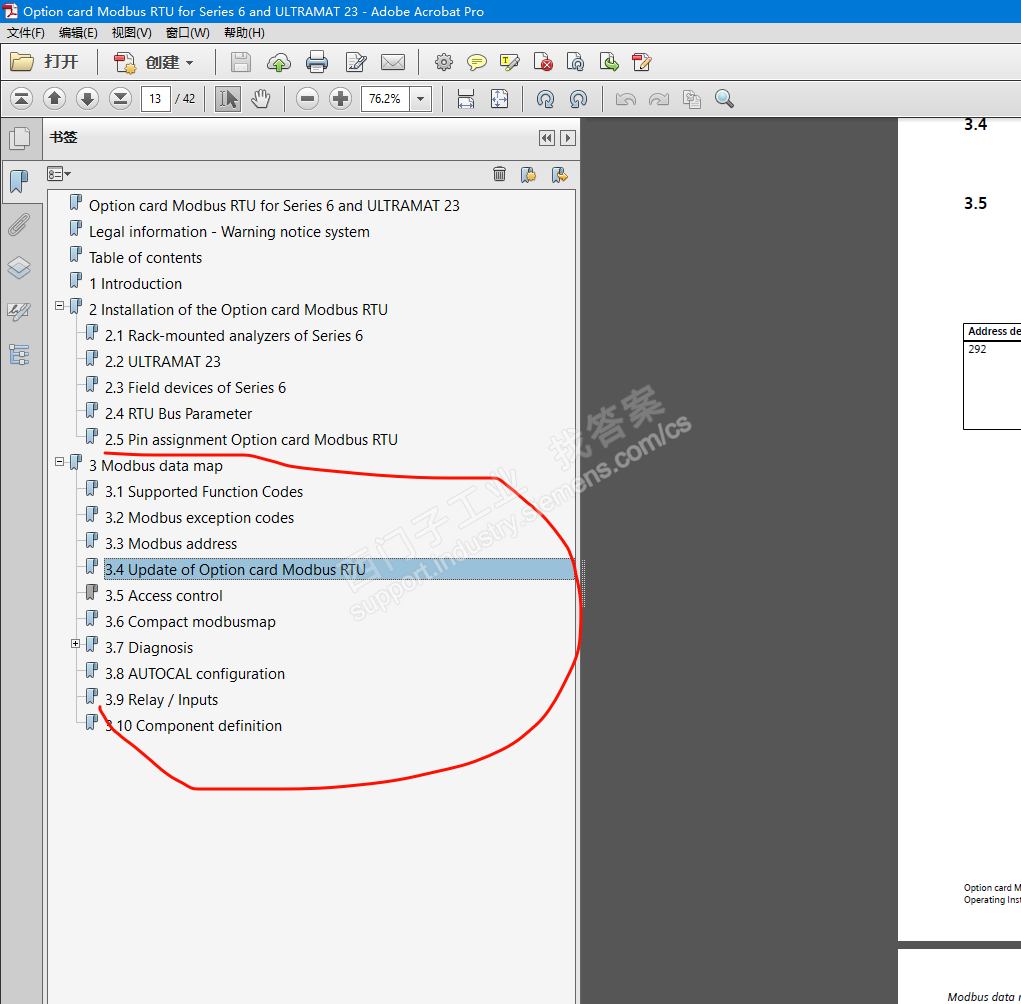Viewport: 1021px width, 1004px height.
Task: Click the Save disk icon
Action: click(x=241, y=63)
